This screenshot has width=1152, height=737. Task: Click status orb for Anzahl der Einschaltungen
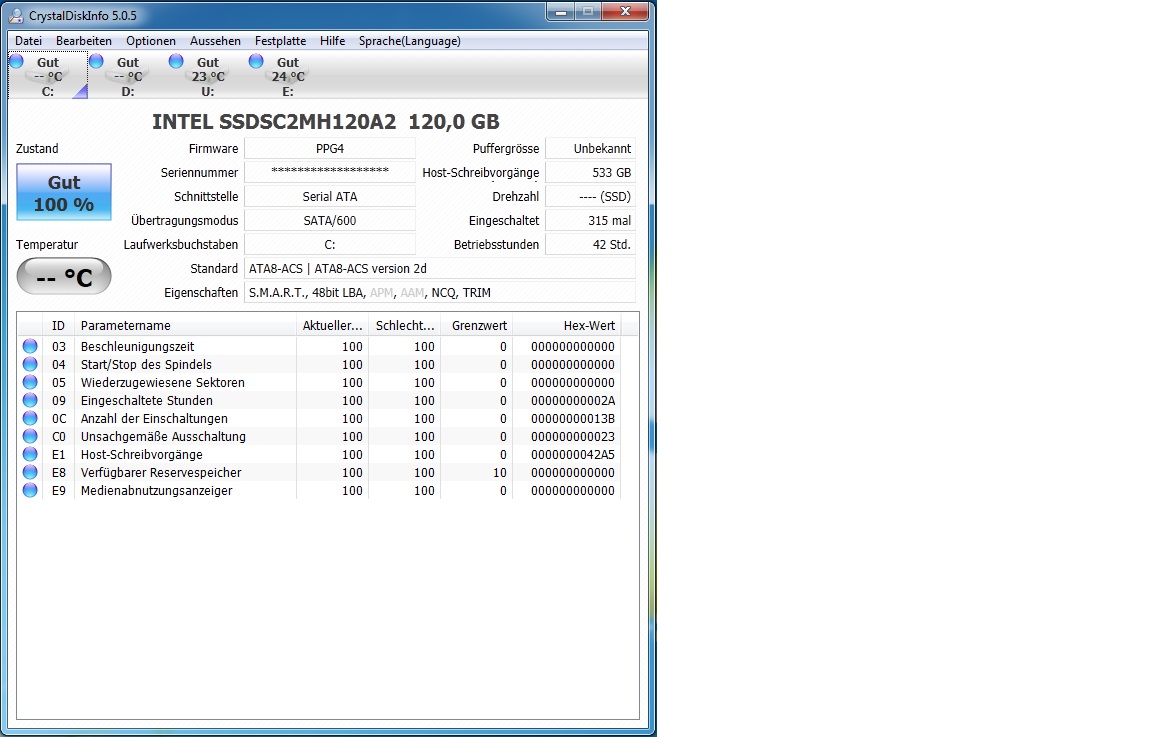click(x=30, y=418)
